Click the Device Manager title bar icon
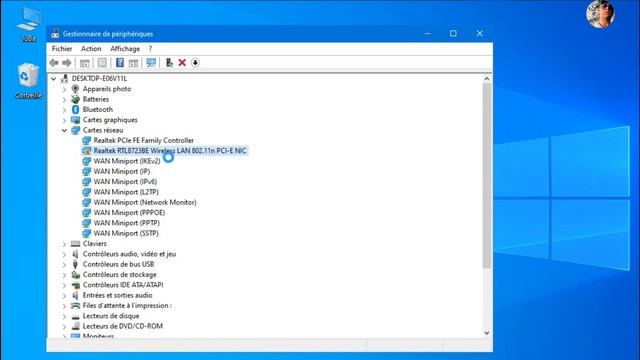Viewport: 640px width, 360px height. pyautogui.click(x=55, y=34)
